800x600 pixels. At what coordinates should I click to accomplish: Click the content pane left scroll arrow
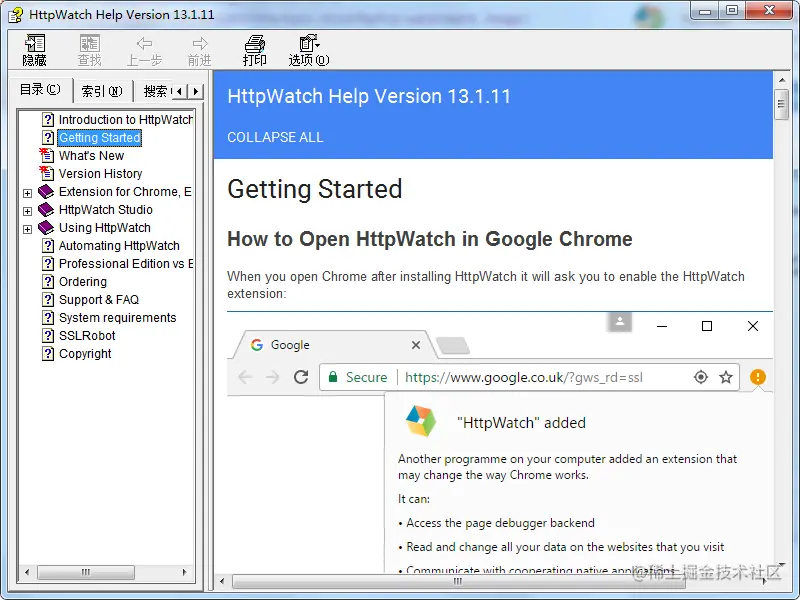point(222,581)
